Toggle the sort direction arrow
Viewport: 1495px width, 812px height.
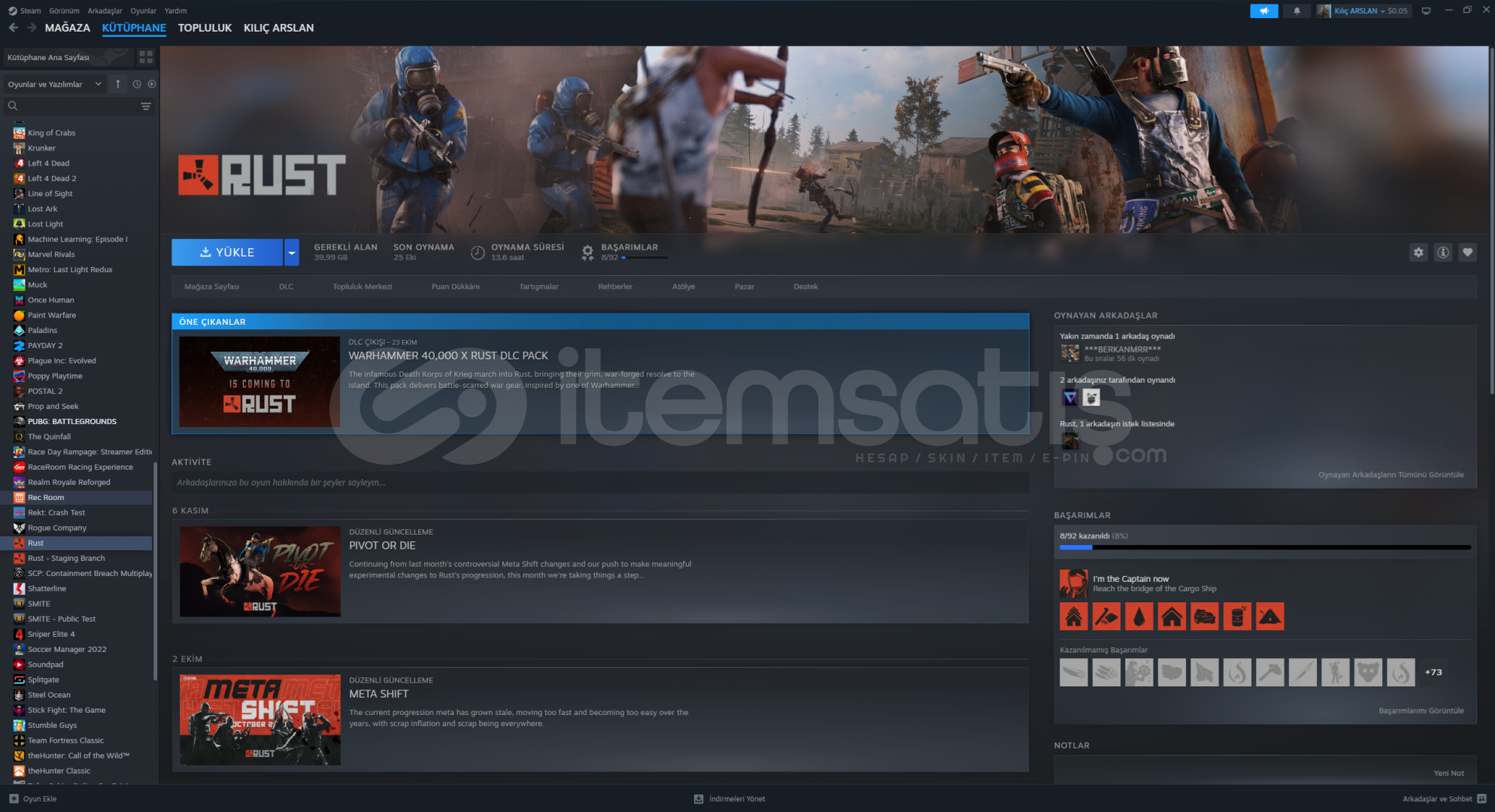[x=118, y=84]
